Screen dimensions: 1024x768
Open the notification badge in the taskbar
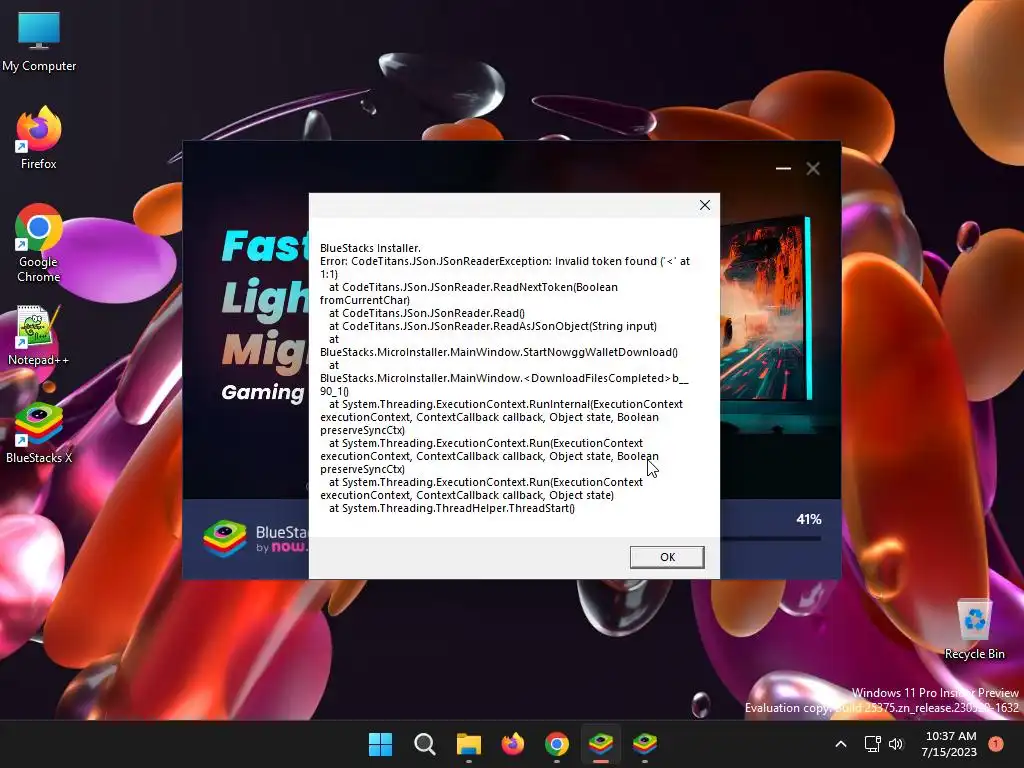pos(996,744)
